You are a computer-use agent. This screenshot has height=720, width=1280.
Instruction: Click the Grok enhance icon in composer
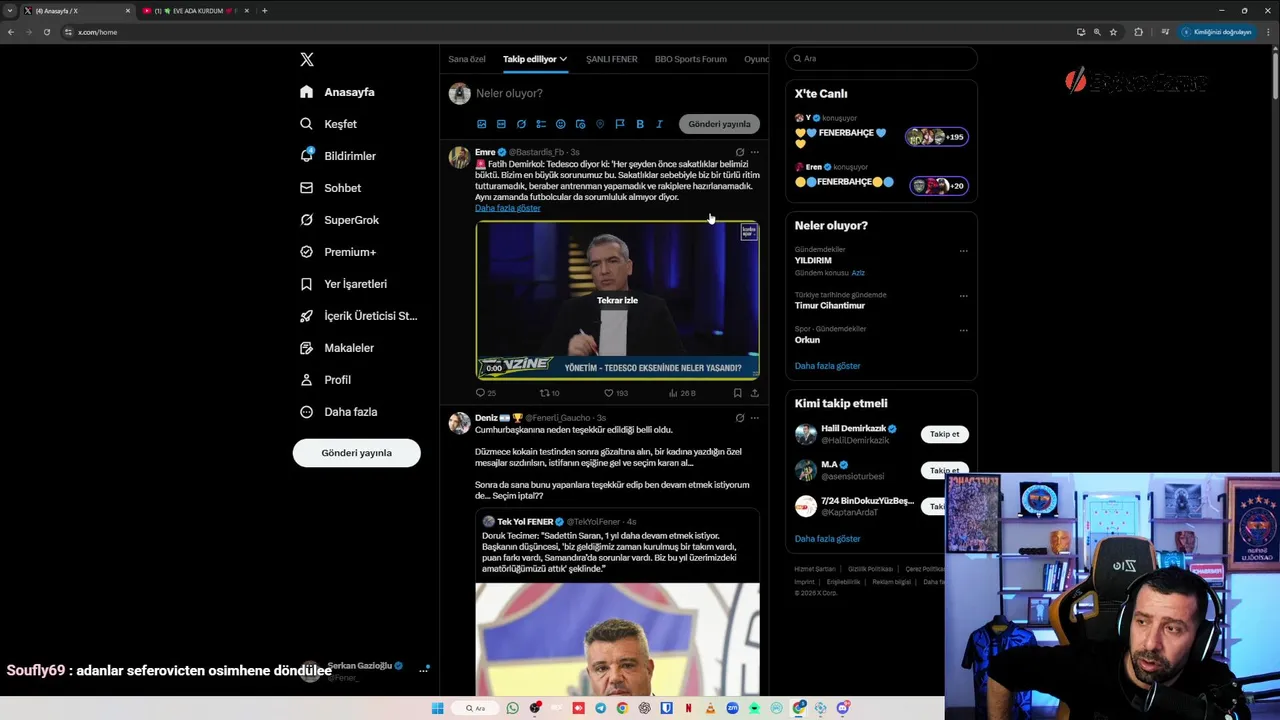tap(521, 124)
